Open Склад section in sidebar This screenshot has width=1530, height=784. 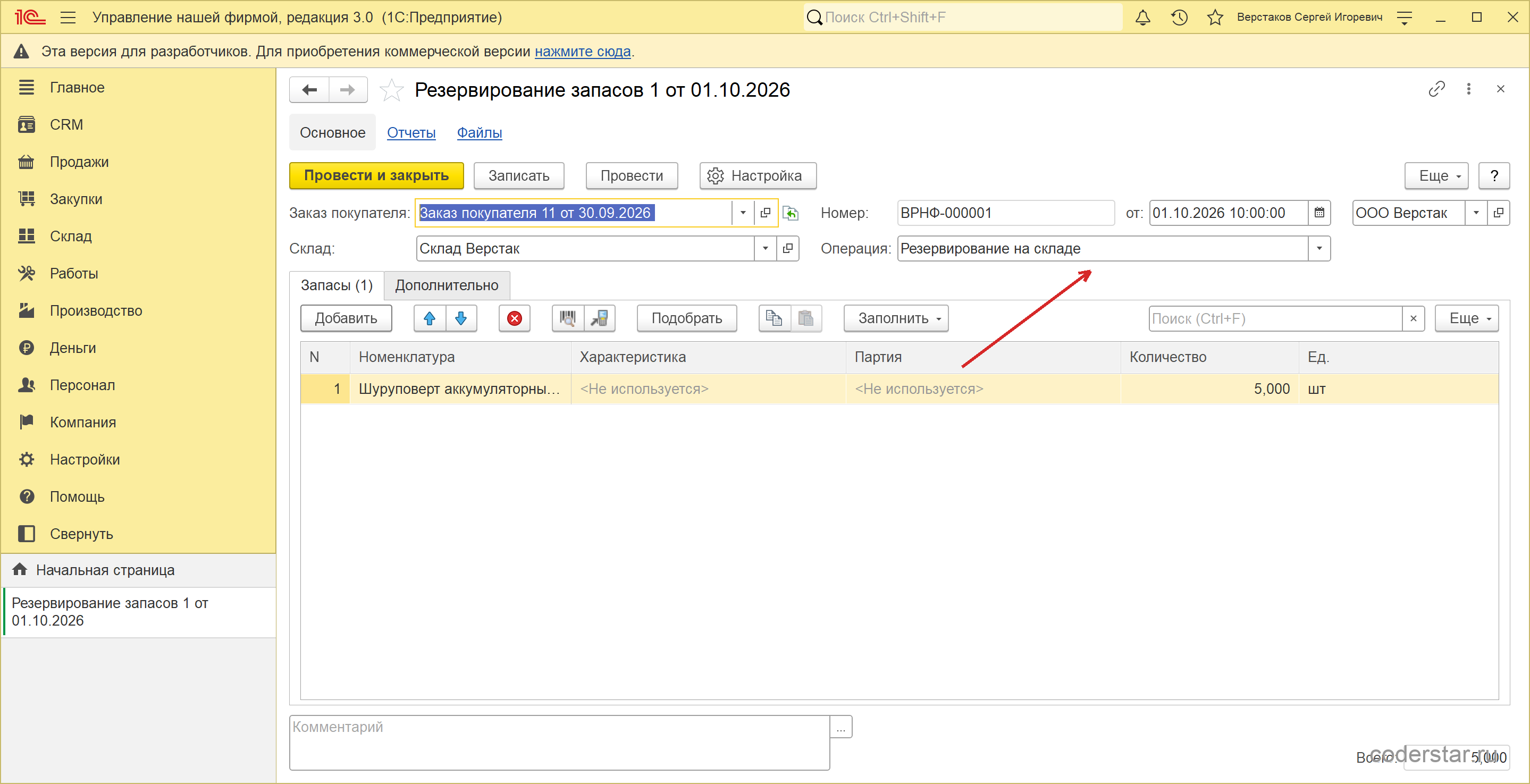click(71, 237)
